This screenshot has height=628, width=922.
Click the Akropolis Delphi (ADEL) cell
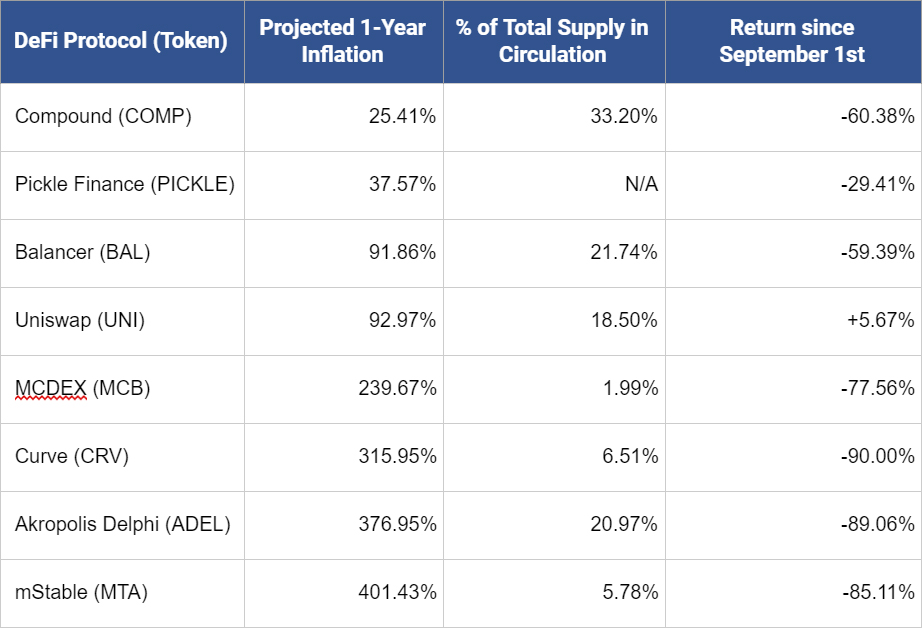pyautogui.click(x=122, y=525)
